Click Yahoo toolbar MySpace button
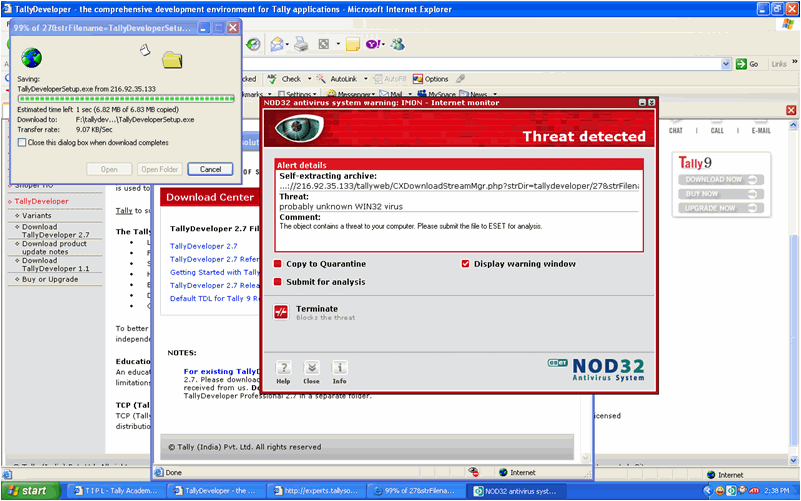Image resolution: width=801 pixels, height=501 pixels. 437,94
